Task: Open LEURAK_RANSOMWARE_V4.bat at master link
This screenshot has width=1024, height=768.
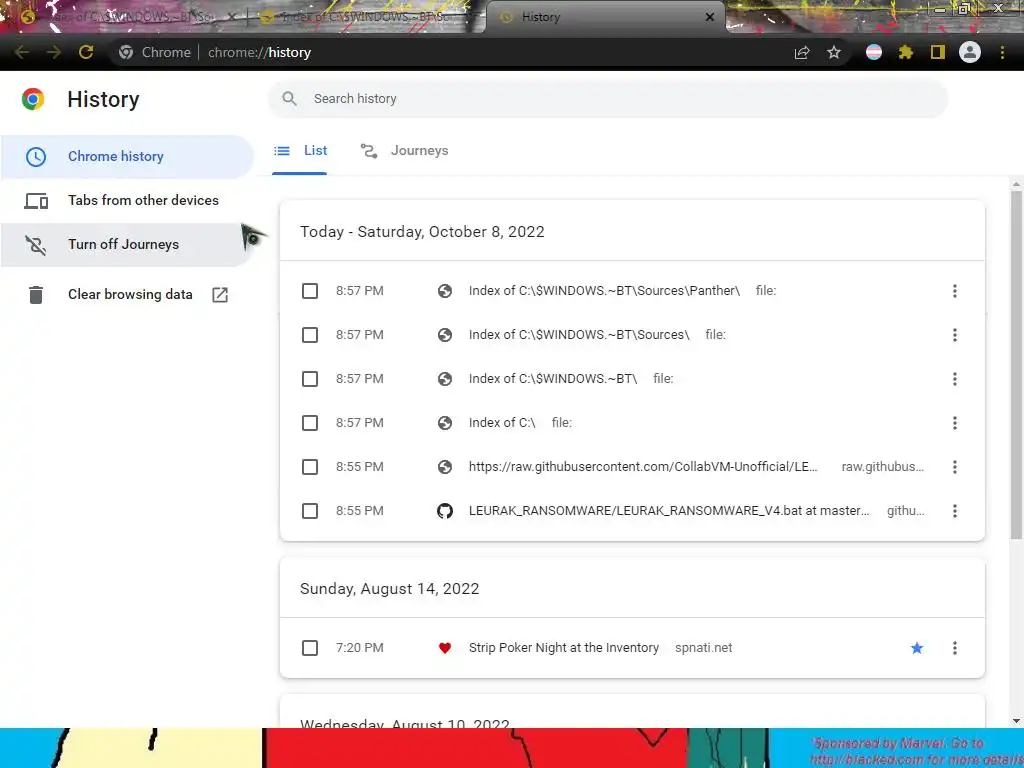Action: 669,511
